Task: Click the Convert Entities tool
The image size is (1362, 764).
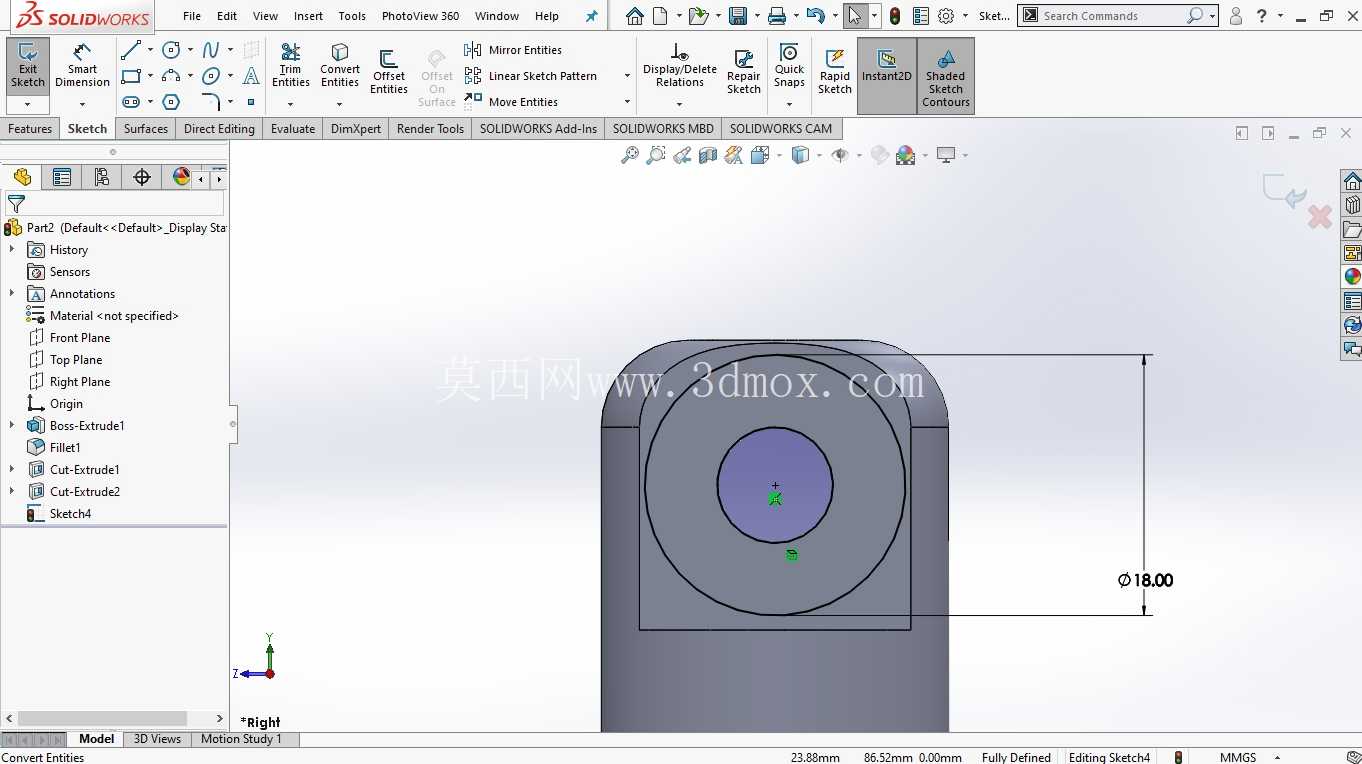Action: (x=340, y=66)
